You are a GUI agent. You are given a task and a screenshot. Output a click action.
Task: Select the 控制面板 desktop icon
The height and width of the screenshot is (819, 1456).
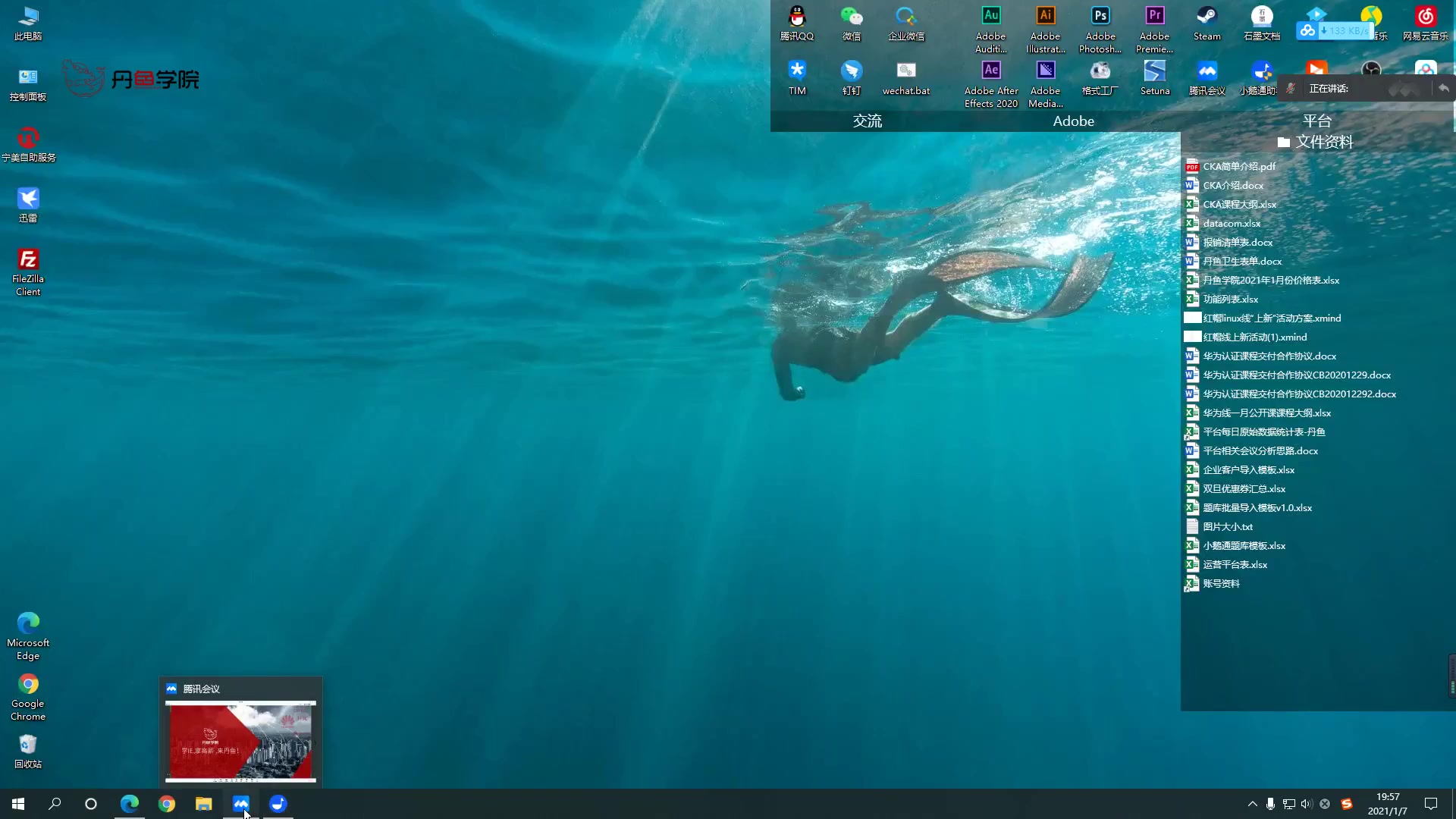pos(28,83)
